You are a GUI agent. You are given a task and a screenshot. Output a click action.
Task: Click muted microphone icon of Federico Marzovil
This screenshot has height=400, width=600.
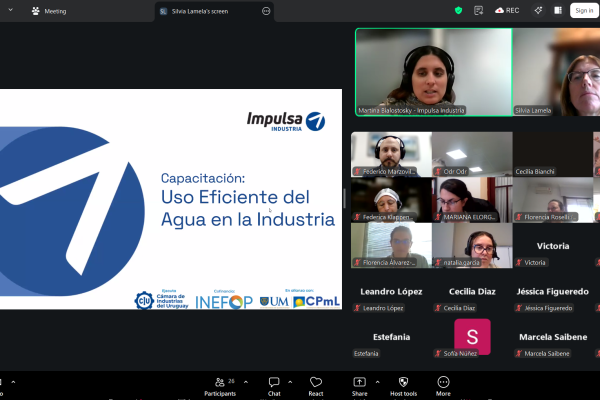pyautogui.click(x=357, y=171)
